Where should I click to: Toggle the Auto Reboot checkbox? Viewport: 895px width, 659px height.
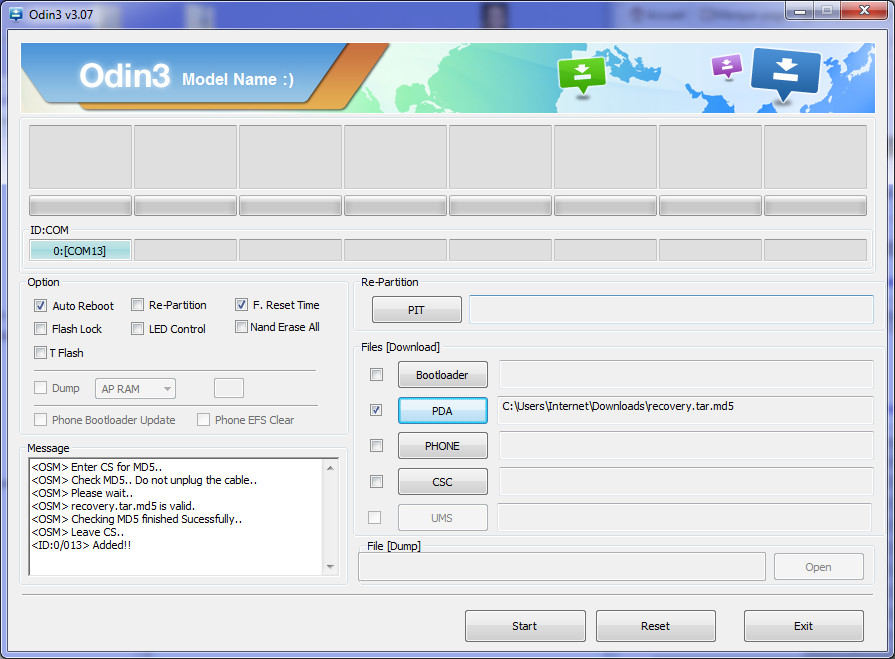[x=40, y=305]
